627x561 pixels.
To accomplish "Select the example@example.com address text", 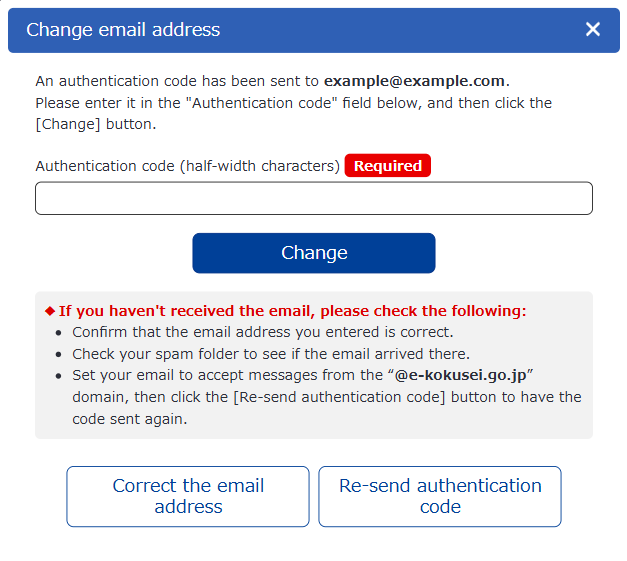I will [415, 81].
